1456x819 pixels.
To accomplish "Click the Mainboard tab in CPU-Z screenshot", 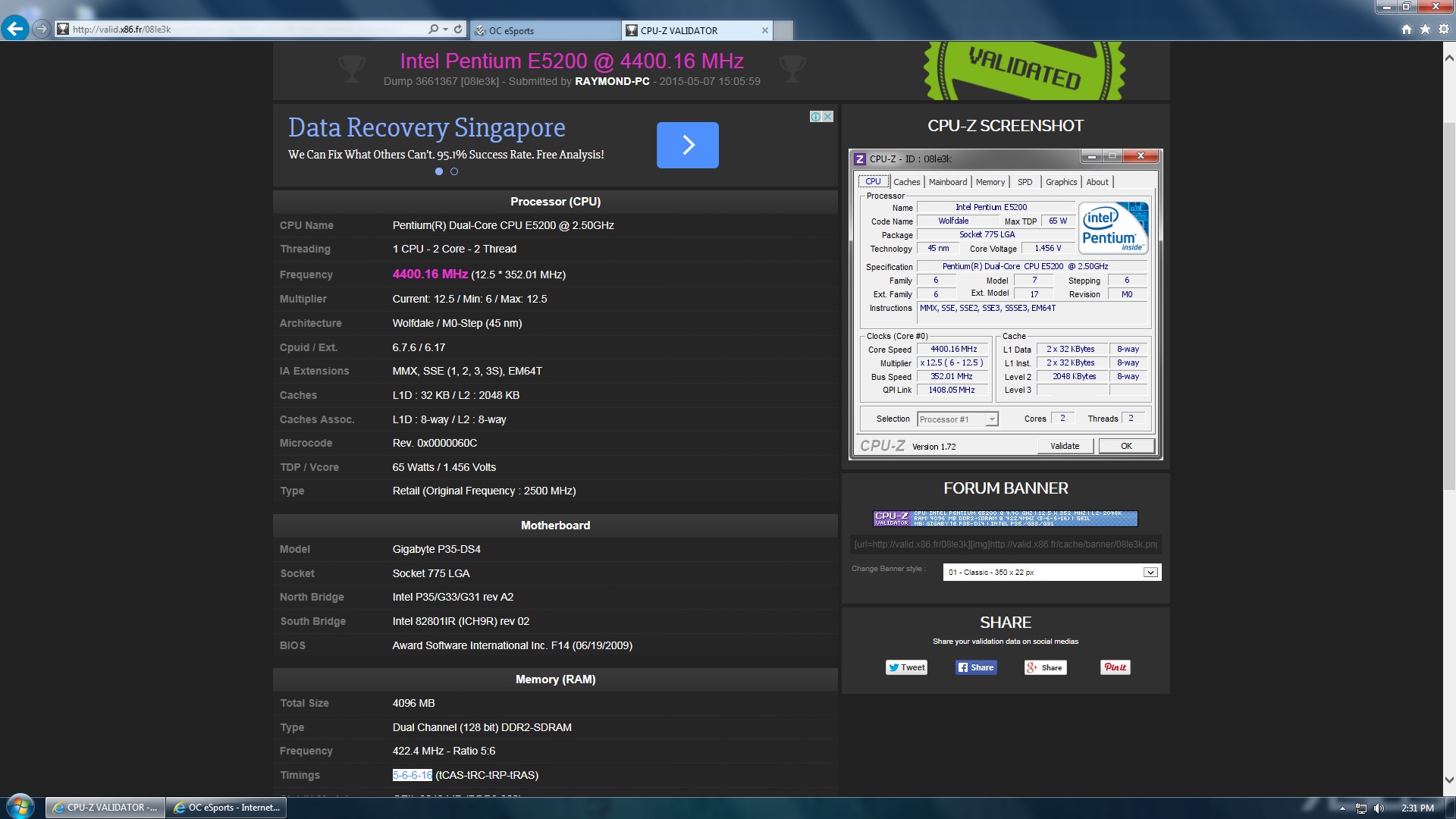I will [x=948, y=182].
